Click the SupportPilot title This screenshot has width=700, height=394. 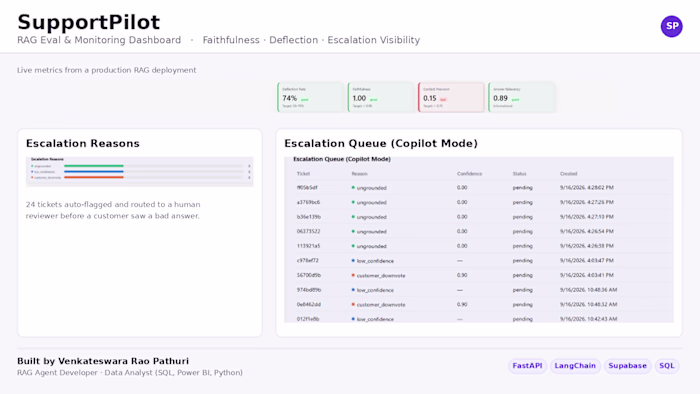click(x=88, y=22)
